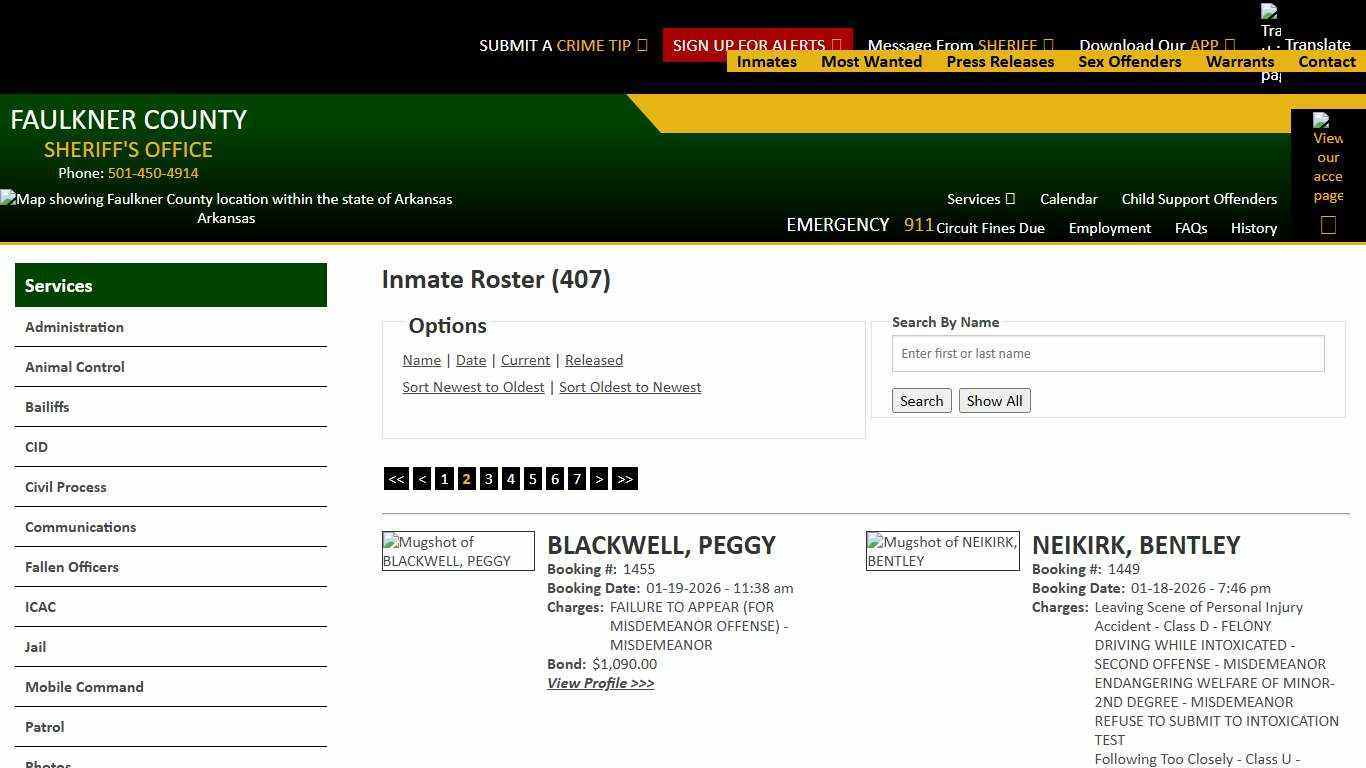Viewport: 1366px width, 768px height.
Task: Click the Search By Name input field
Action: coord(1107,353)
